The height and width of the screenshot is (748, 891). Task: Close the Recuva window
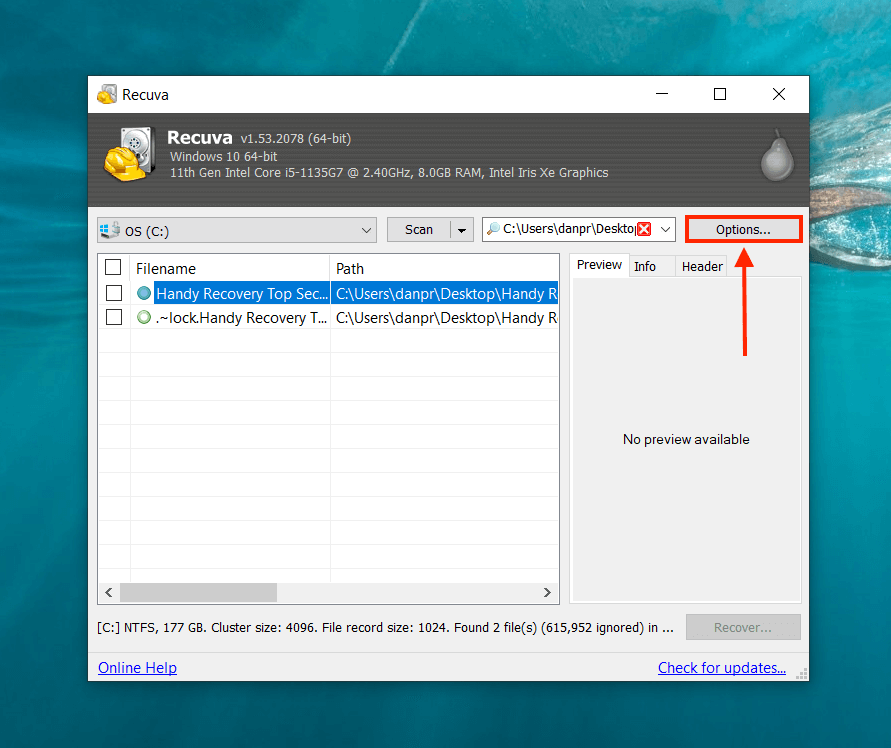coord(779,94)
